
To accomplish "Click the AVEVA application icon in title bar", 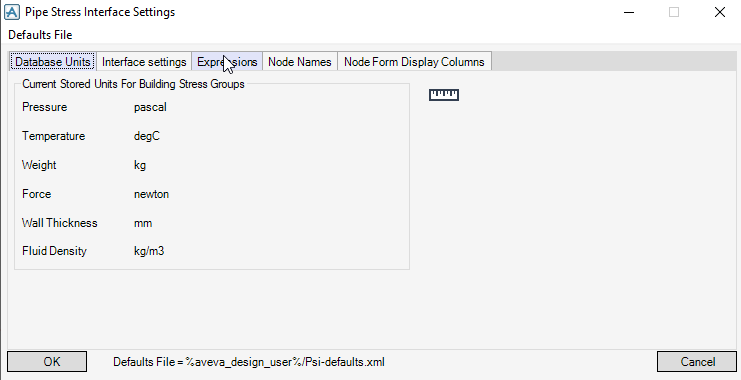I will [x=12, y=12].
